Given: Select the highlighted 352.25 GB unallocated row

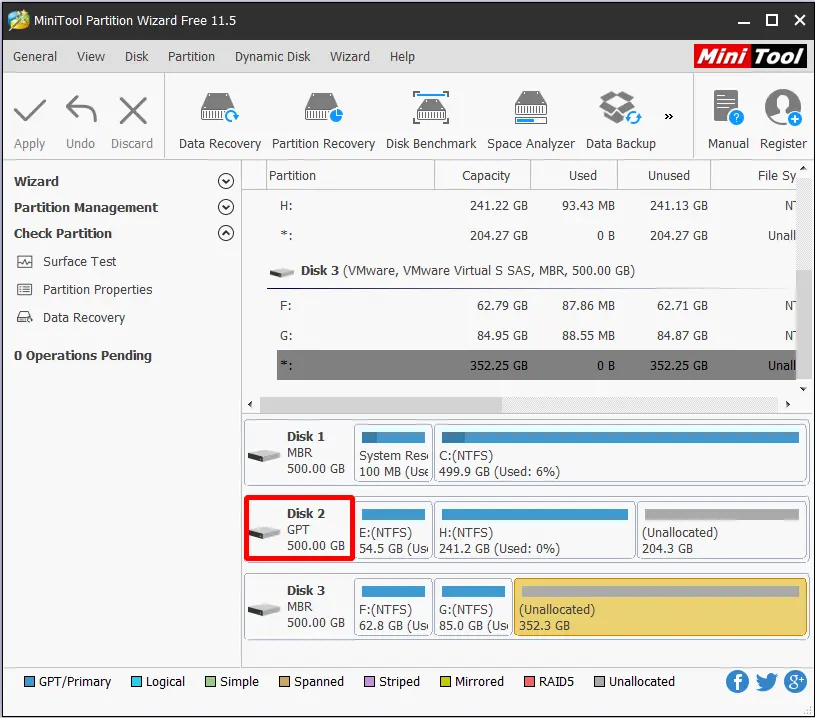Looking at the screenshot, I should (536, 365).
